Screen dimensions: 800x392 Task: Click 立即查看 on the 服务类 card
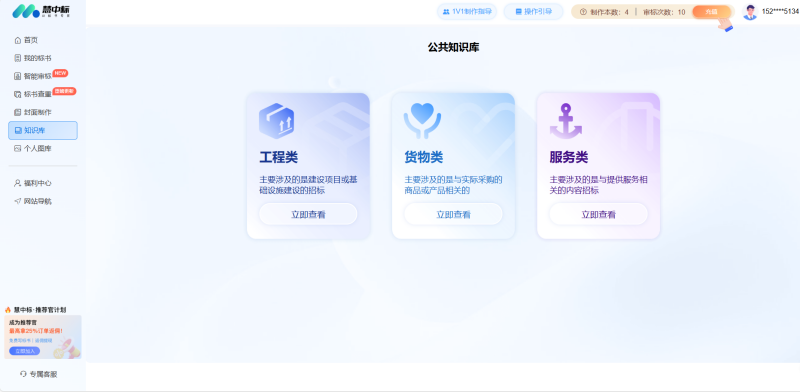coord(598,214)
